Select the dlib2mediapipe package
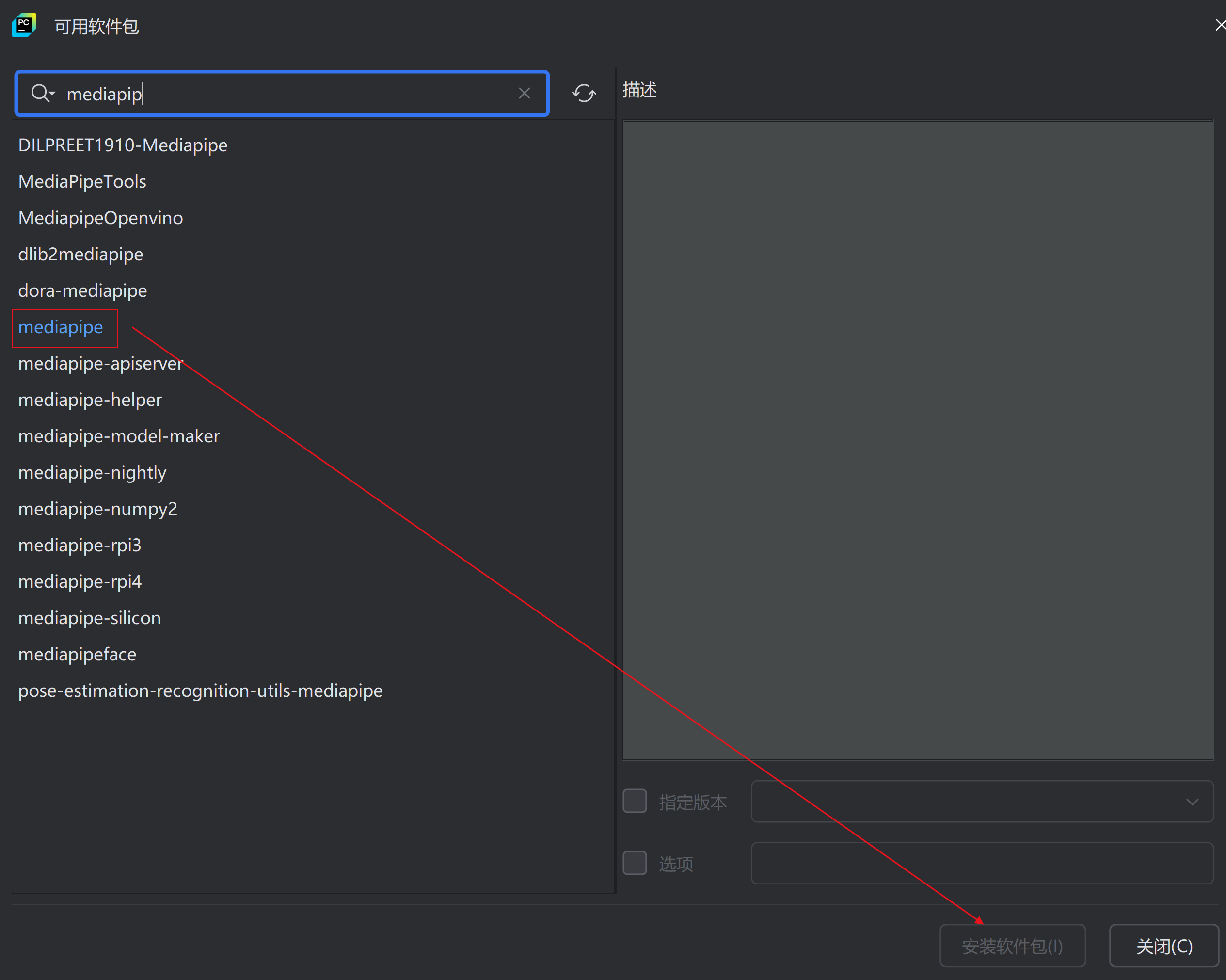Image resolution: width=1226 pixels, height=980 pixels. click(x=81, y=255)
